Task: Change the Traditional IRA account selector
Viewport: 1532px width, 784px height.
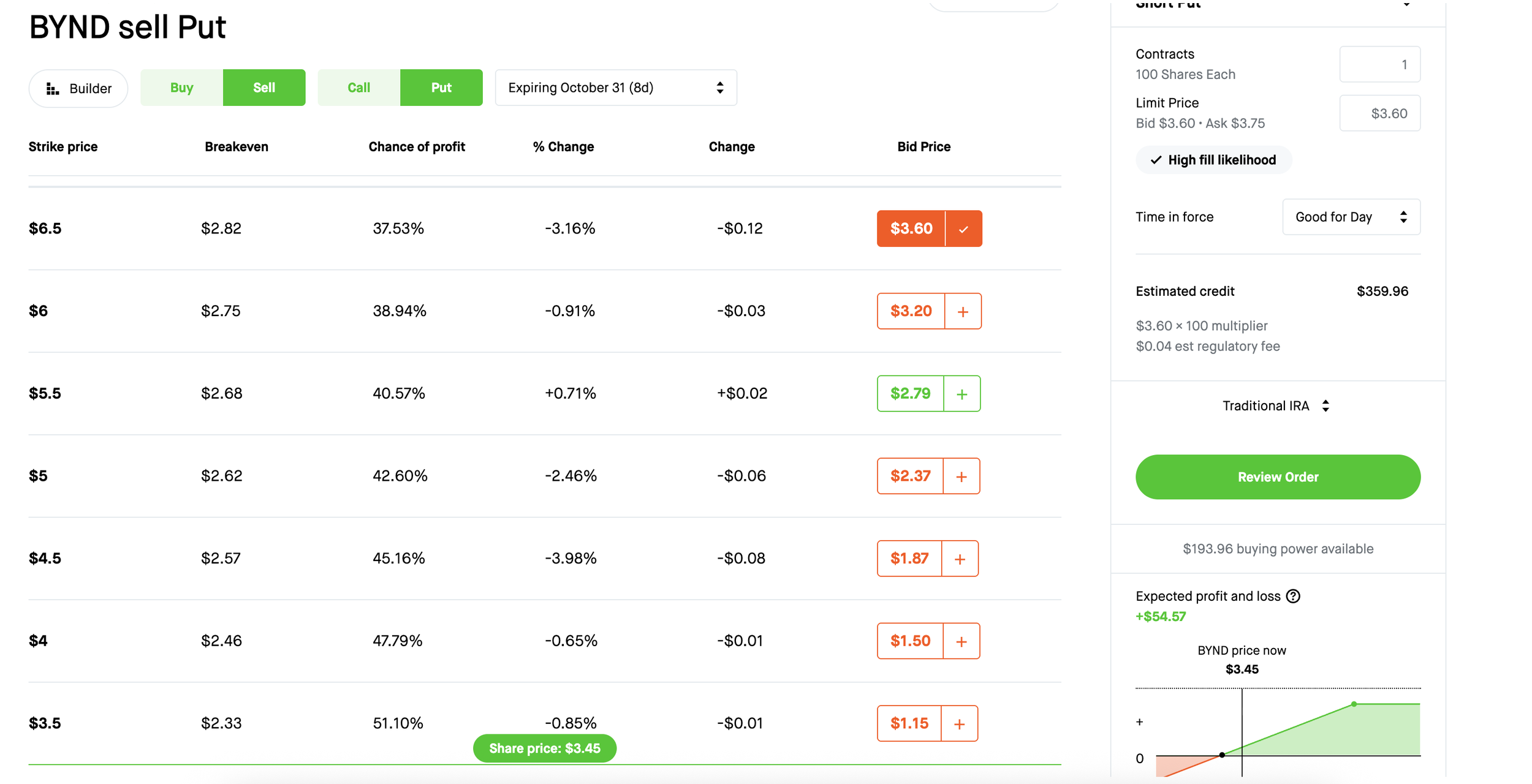Action: click(x=1277, y=406)
